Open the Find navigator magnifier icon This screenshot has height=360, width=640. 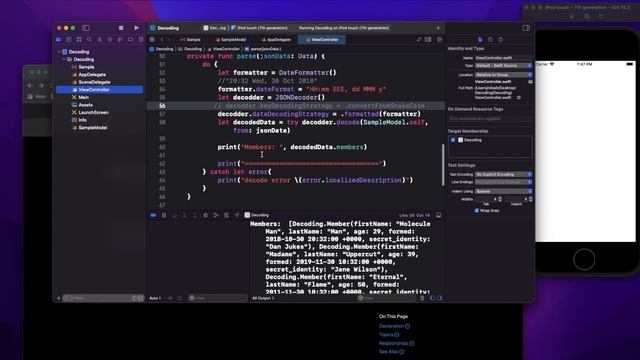(89, 40)
